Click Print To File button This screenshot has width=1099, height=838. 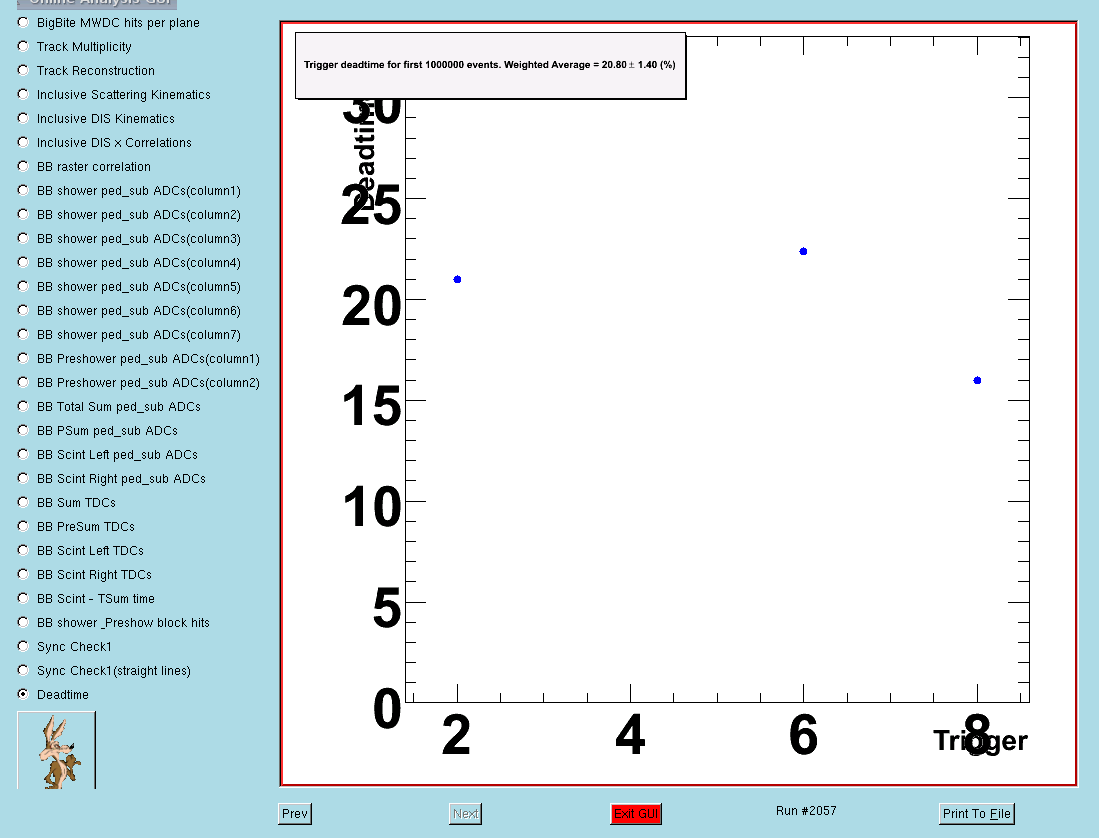tap(976, 813)
